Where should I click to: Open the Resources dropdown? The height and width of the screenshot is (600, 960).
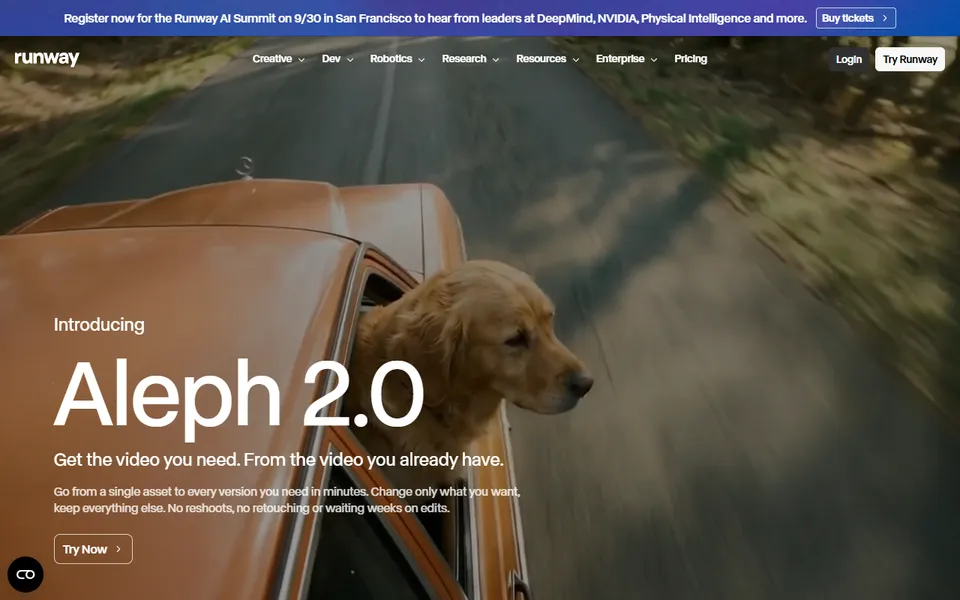pos(547,59)
